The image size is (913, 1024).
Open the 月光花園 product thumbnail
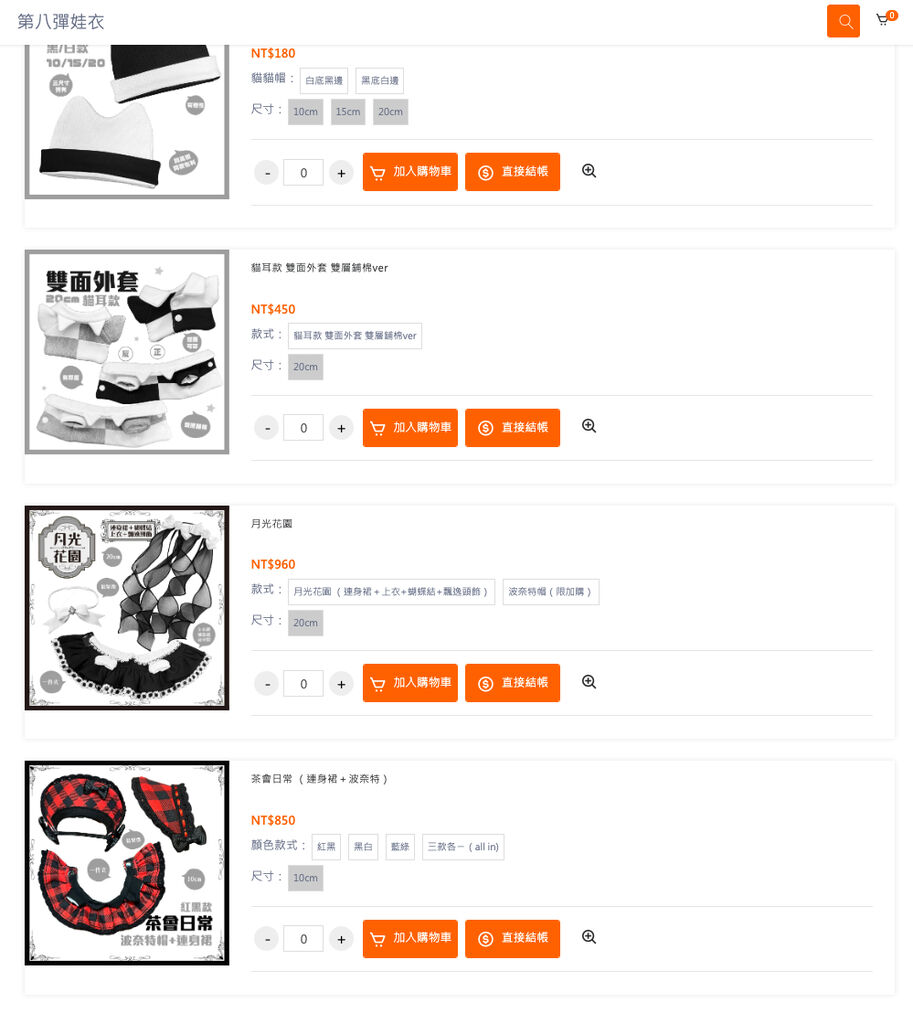[x=127, y=608]
